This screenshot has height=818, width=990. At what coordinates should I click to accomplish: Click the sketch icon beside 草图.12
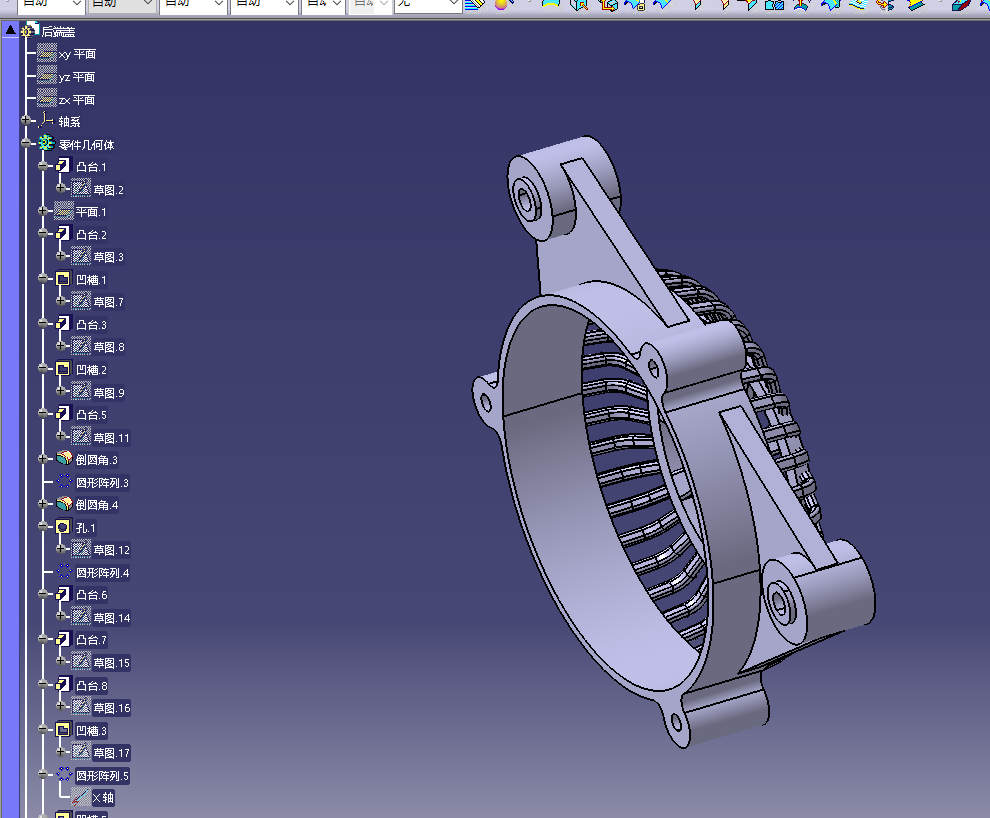pos(81,549)
